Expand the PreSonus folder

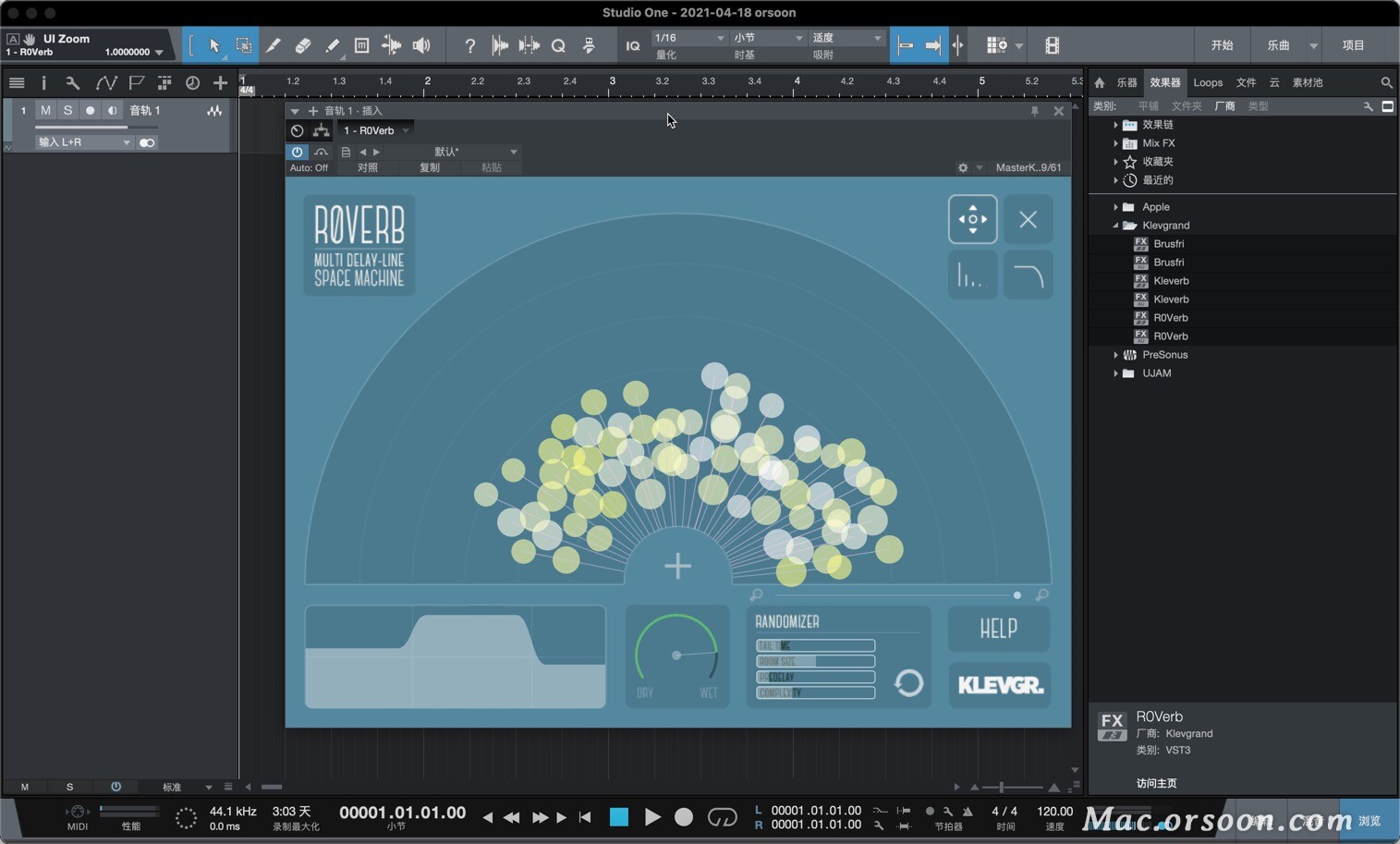[x=1115, y=355]
